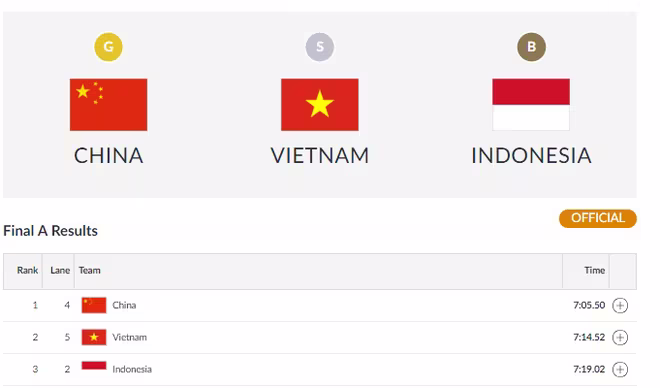
Task: Click the Team column header
Action: [89, 270]
